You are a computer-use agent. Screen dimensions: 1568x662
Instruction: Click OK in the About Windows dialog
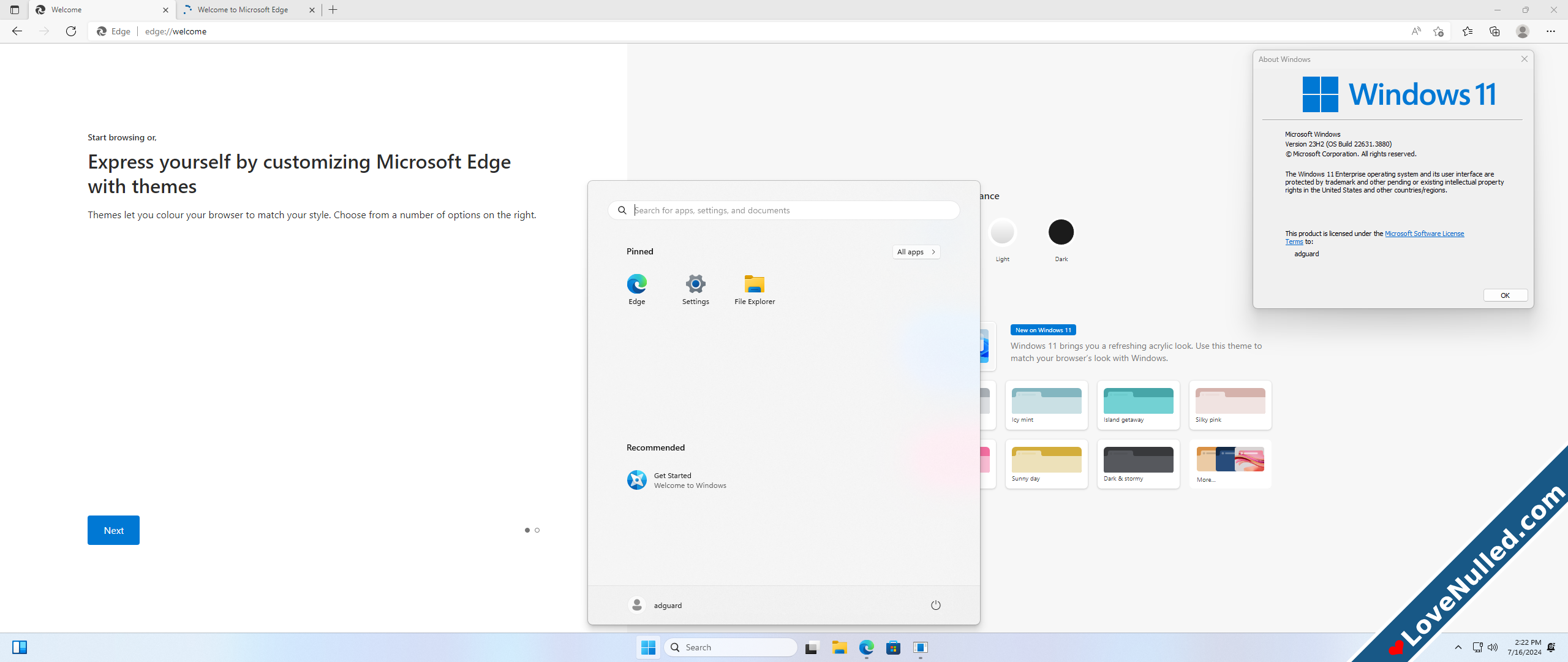[1506, 295]
